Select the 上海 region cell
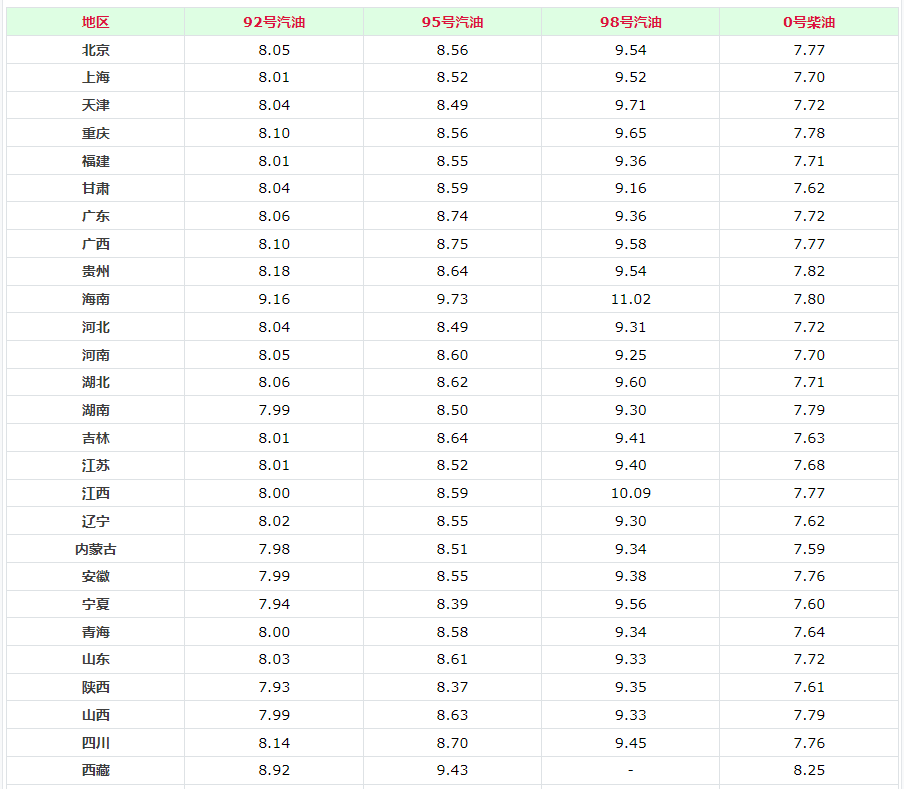Viewport: 904px width, 789px height. point(96,77)
